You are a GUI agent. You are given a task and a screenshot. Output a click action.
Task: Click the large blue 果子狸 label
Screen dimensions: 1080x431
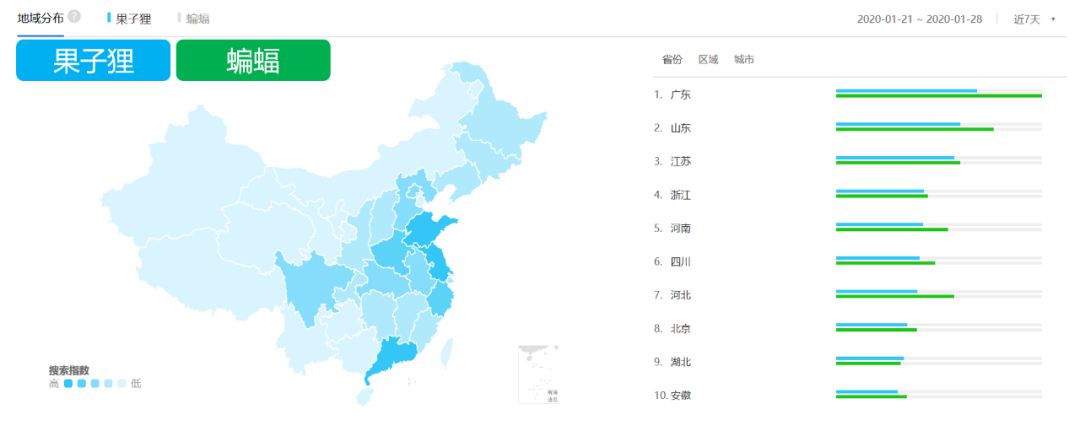click(93, 60)
